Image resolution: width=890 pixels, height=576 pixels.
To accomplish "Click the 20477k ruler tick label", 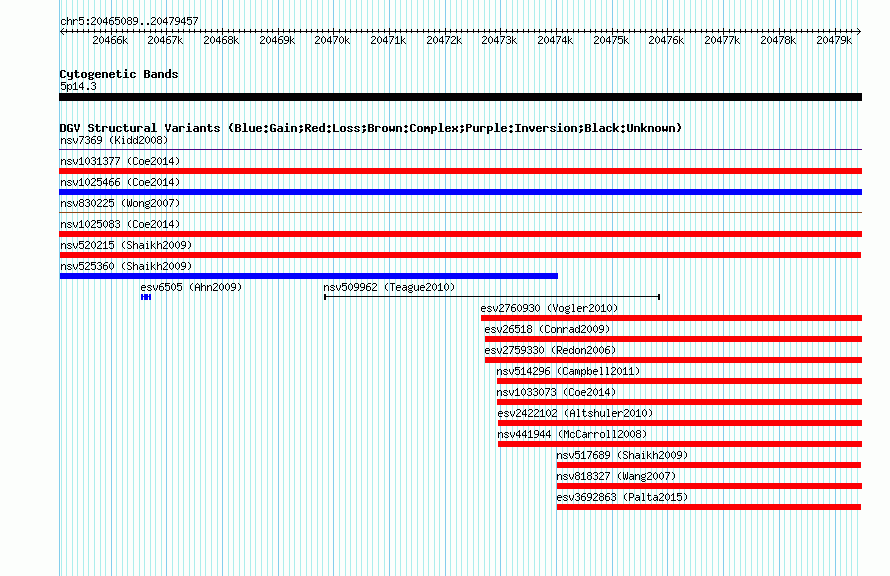I will (723, 40).
